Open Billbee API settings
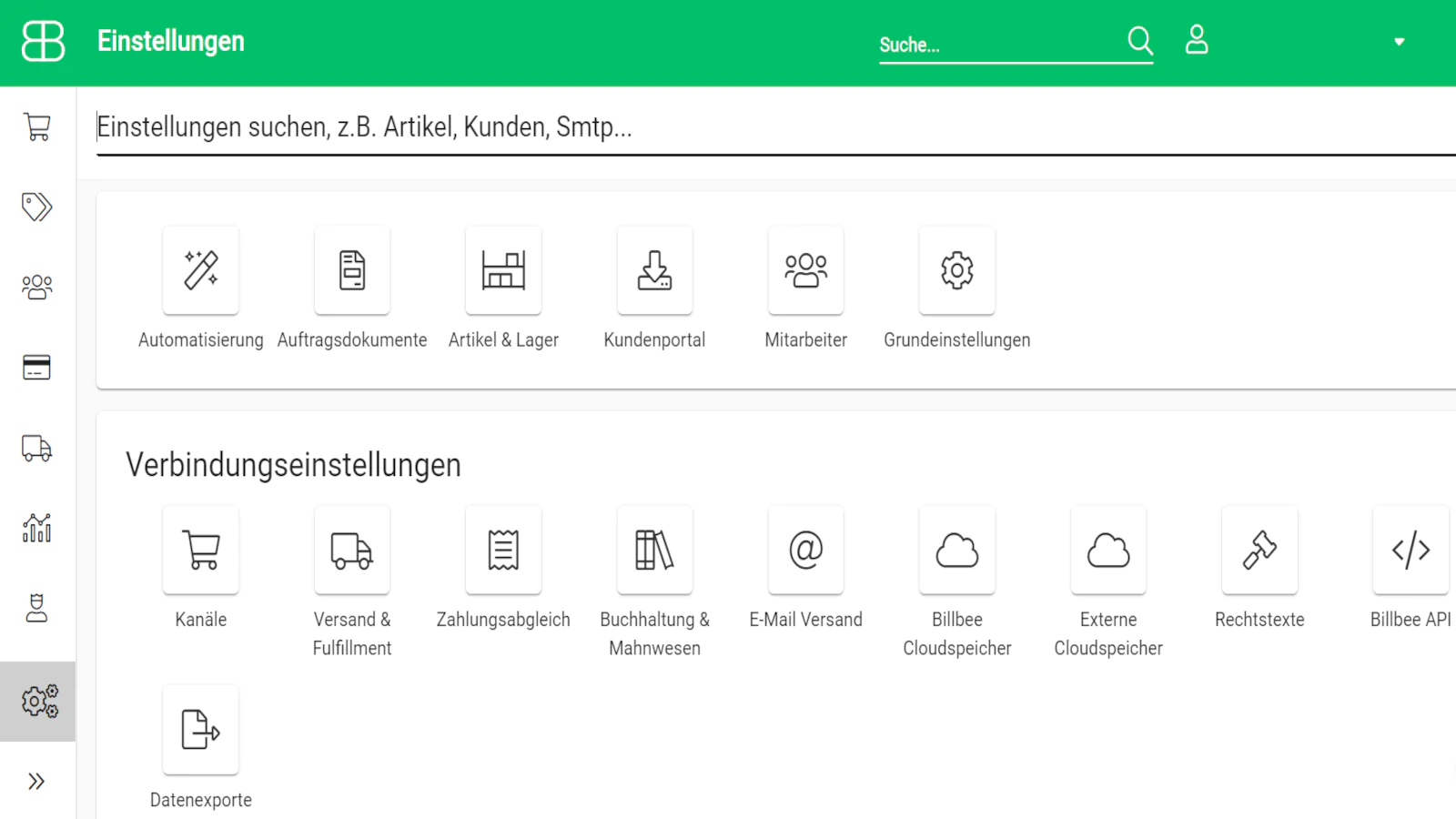Viewport: 1456px width, 819px height. tap(1410, 551)
